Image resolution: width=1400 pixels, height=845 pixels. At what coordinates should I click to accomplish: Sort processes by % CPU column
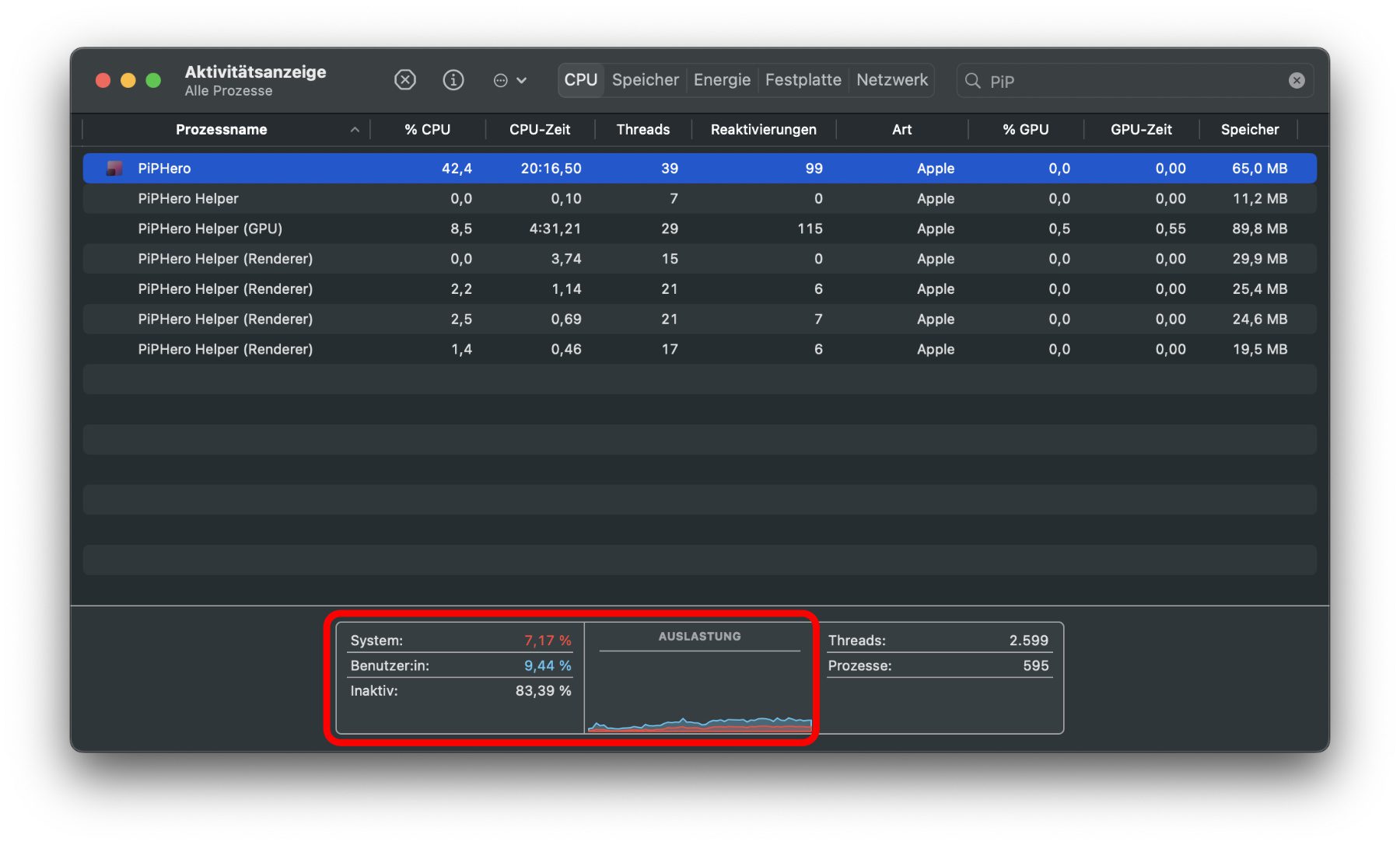(x=427, y=130)
